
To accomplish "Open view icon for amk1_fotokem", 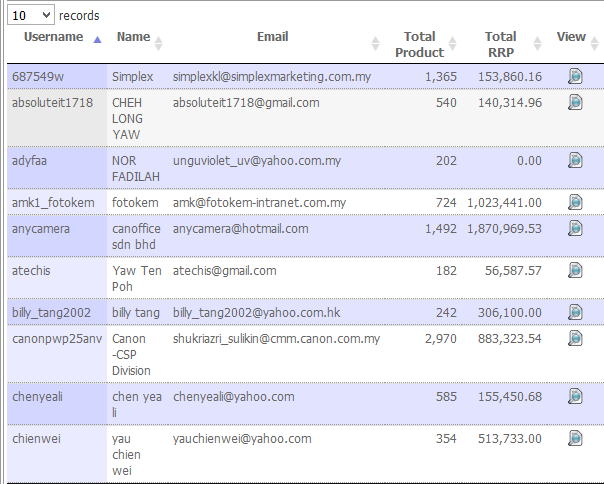I will point(575,202).
